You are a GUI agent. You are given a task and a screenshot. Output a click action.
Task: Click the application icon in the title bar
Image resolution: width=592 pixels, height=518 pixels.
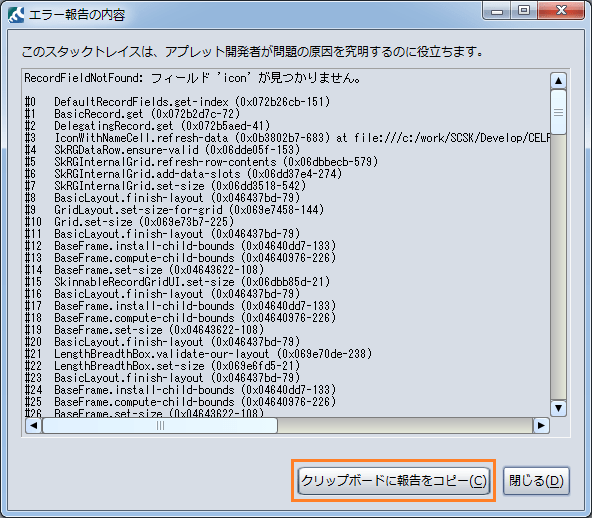tap(16, 15)
